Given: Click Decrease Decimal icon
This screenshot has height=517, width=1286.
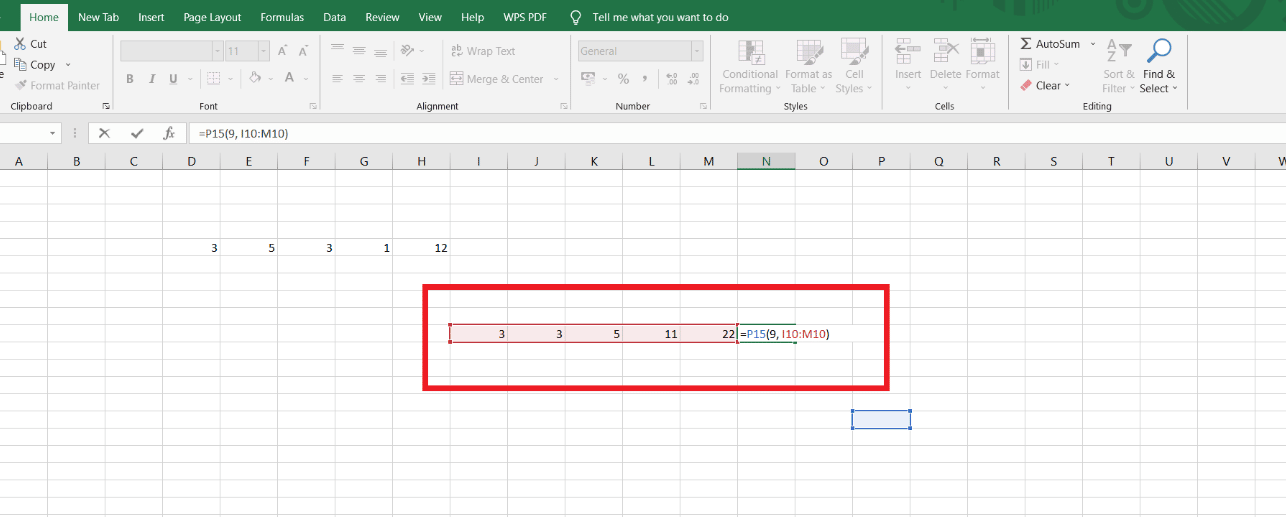Looking at the screenshot, I should coord(695,79).
